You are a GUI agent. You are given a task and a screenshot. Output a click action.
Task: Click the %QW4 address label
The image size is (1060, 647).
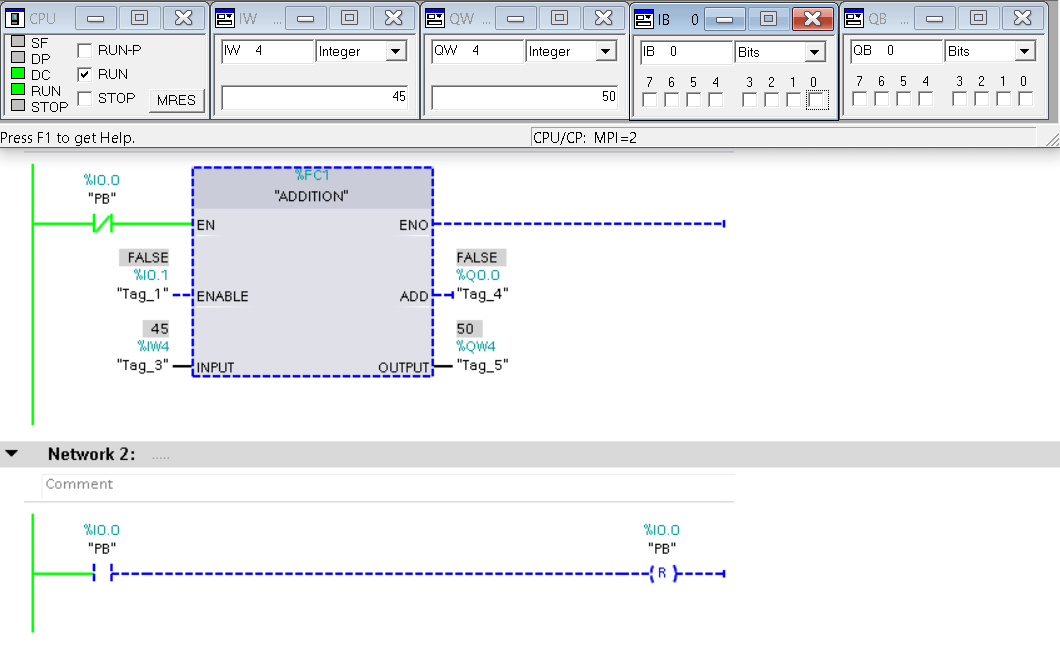[476, 346]
